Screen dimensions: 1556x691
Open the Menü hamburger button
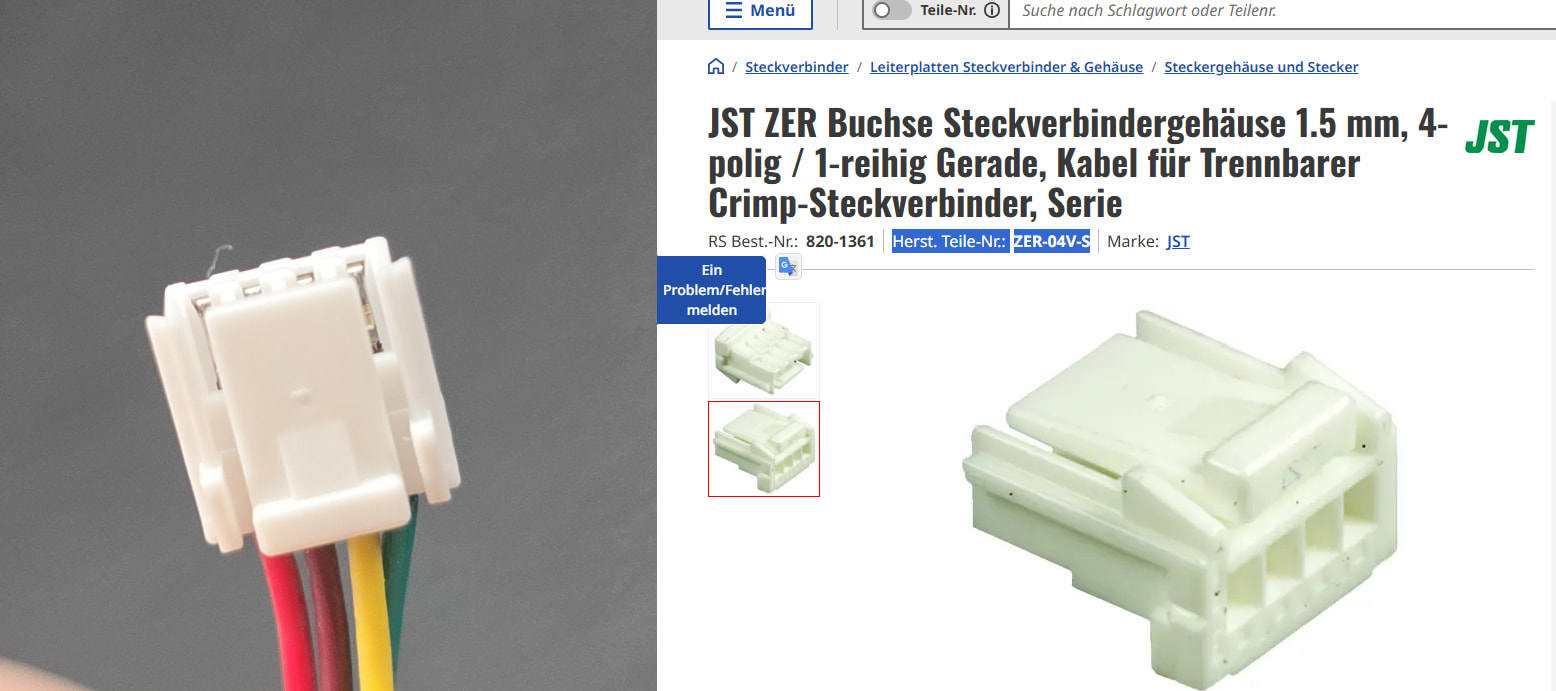760,11
